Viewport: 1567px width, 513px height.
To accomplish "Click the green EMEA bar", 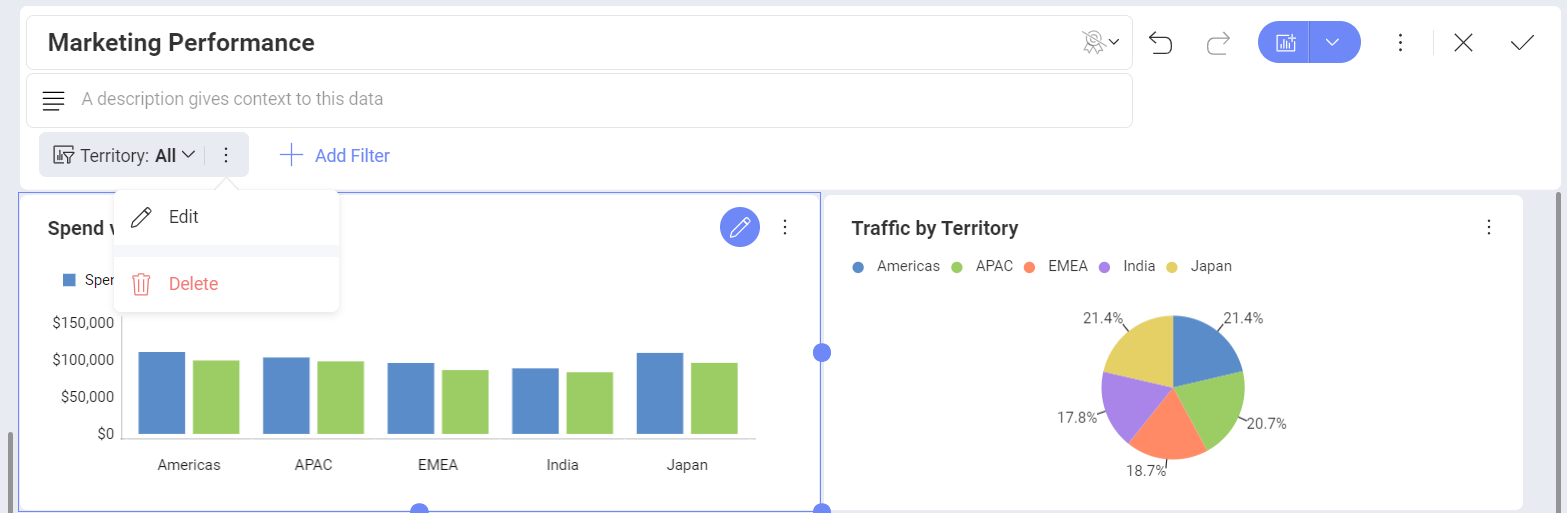I will pyautogui.click(x=465, y=402).
